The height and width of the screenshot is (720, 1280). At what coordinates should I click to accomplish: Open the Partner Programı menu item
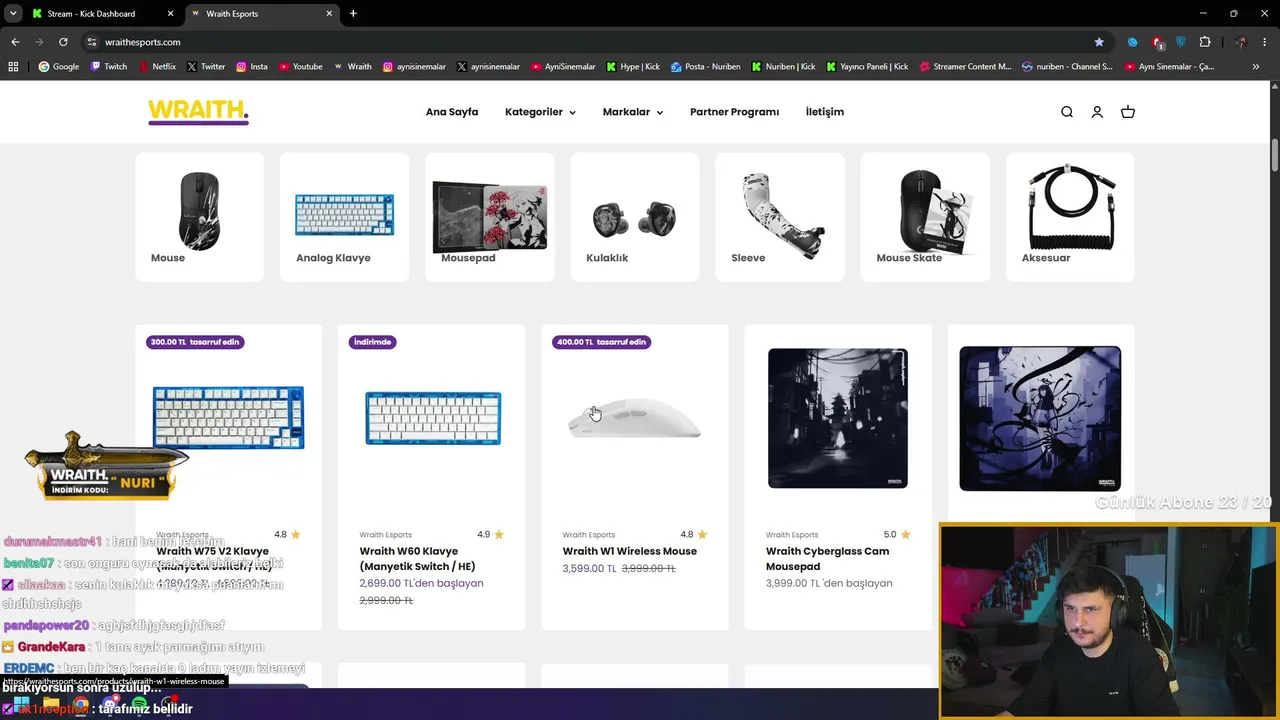coord(734,112)
